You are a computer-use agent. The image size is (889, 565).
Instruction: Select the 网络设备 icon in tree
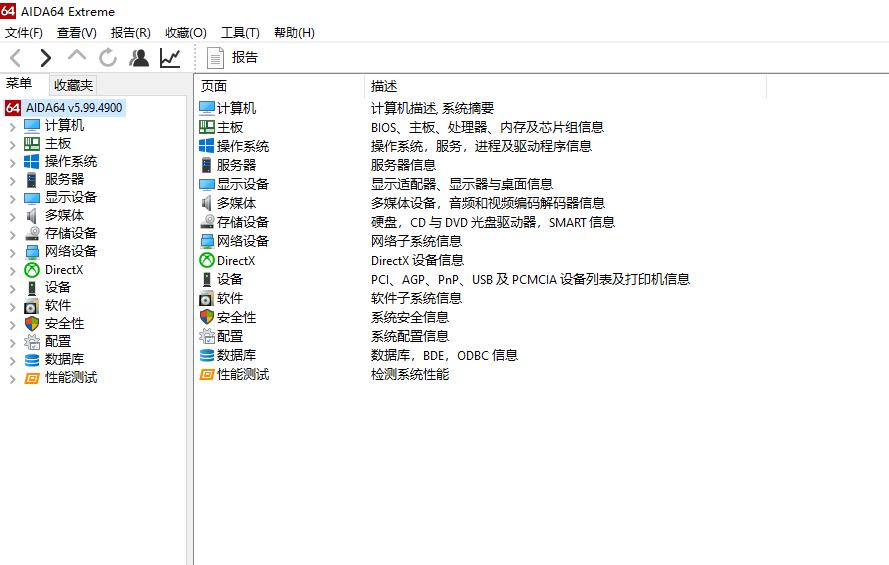tap(32, 252)
